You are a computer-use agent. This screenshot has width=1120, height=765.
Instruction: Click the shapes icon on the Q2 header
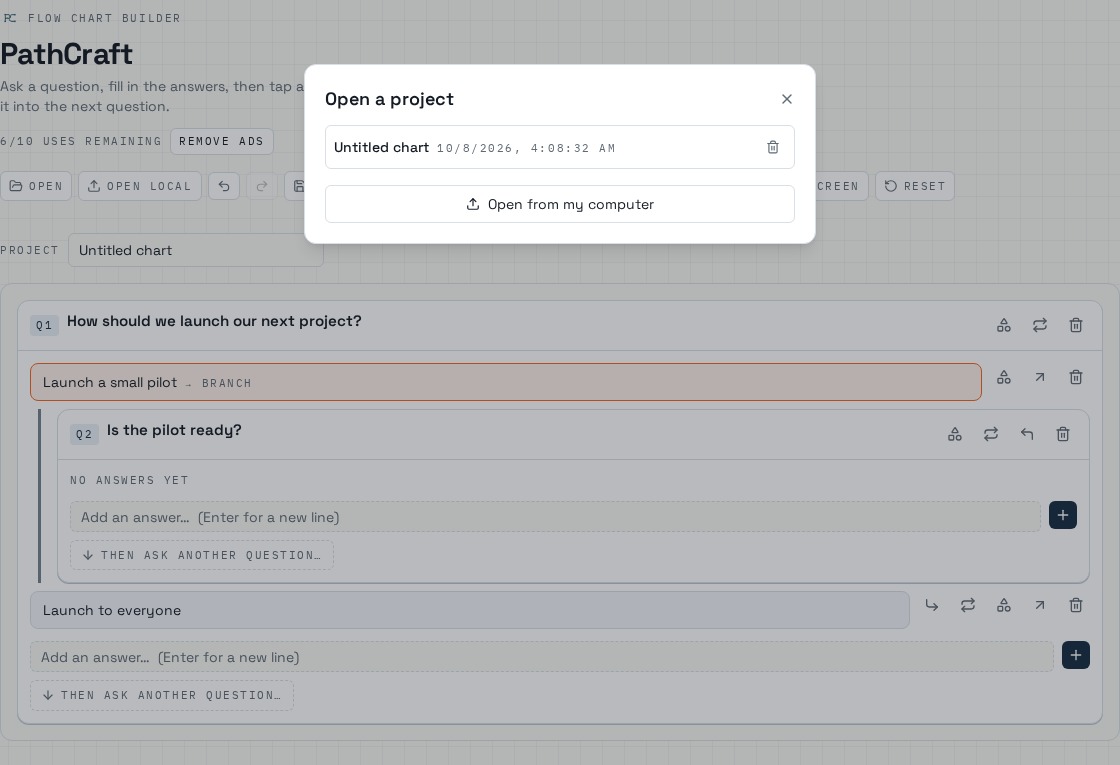954,434
